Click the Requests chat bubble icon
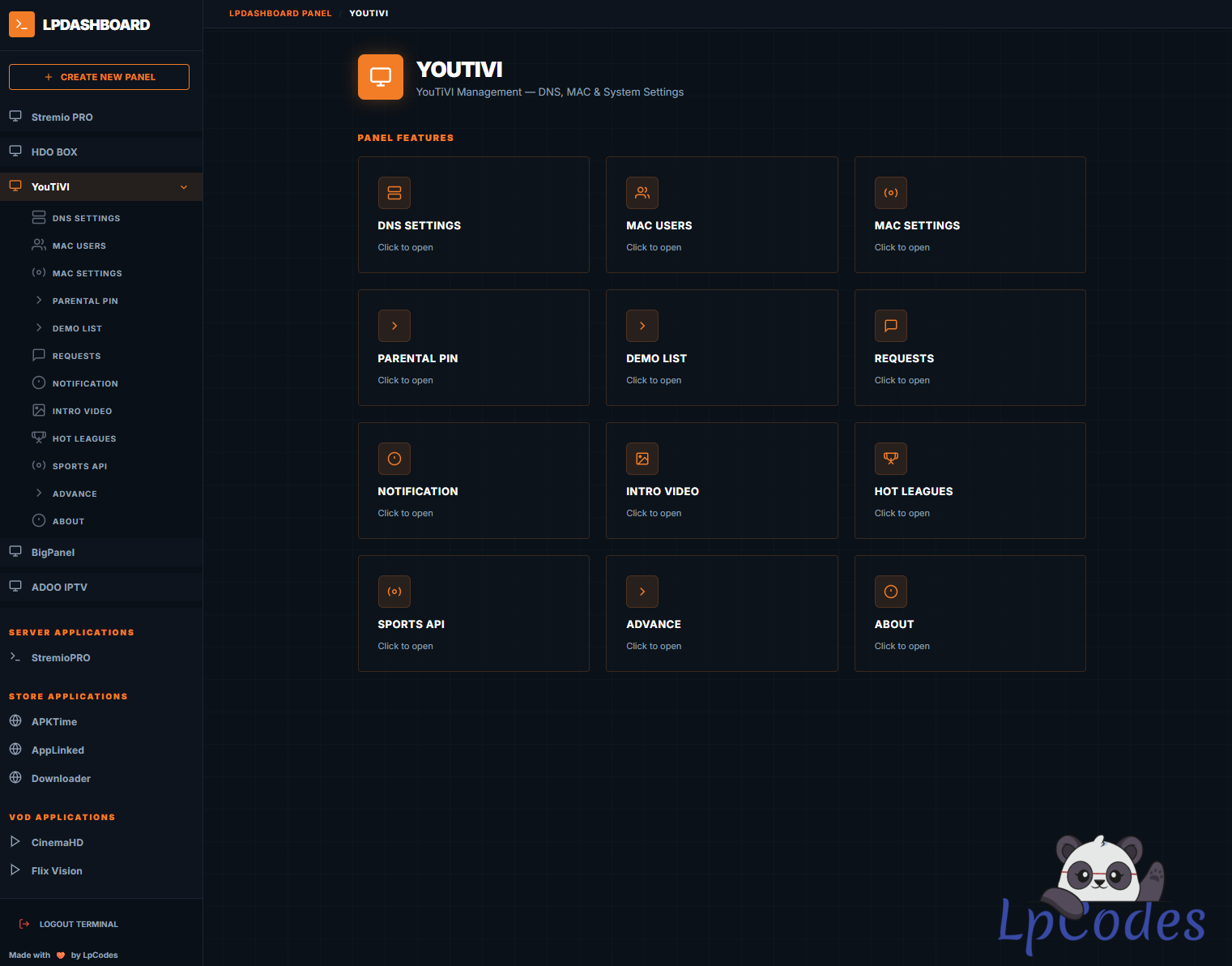 pyautogui.click(x=890, y=326)
